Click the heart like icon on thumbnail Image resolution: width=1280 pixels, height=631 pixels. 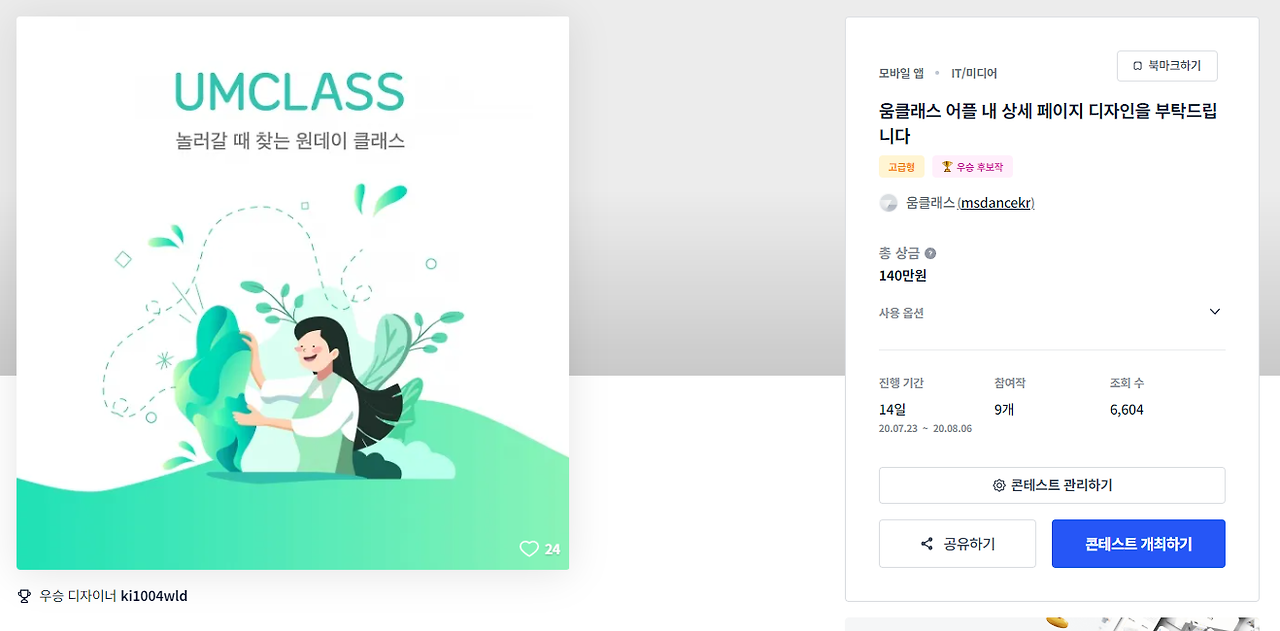[x=529, y=549]
